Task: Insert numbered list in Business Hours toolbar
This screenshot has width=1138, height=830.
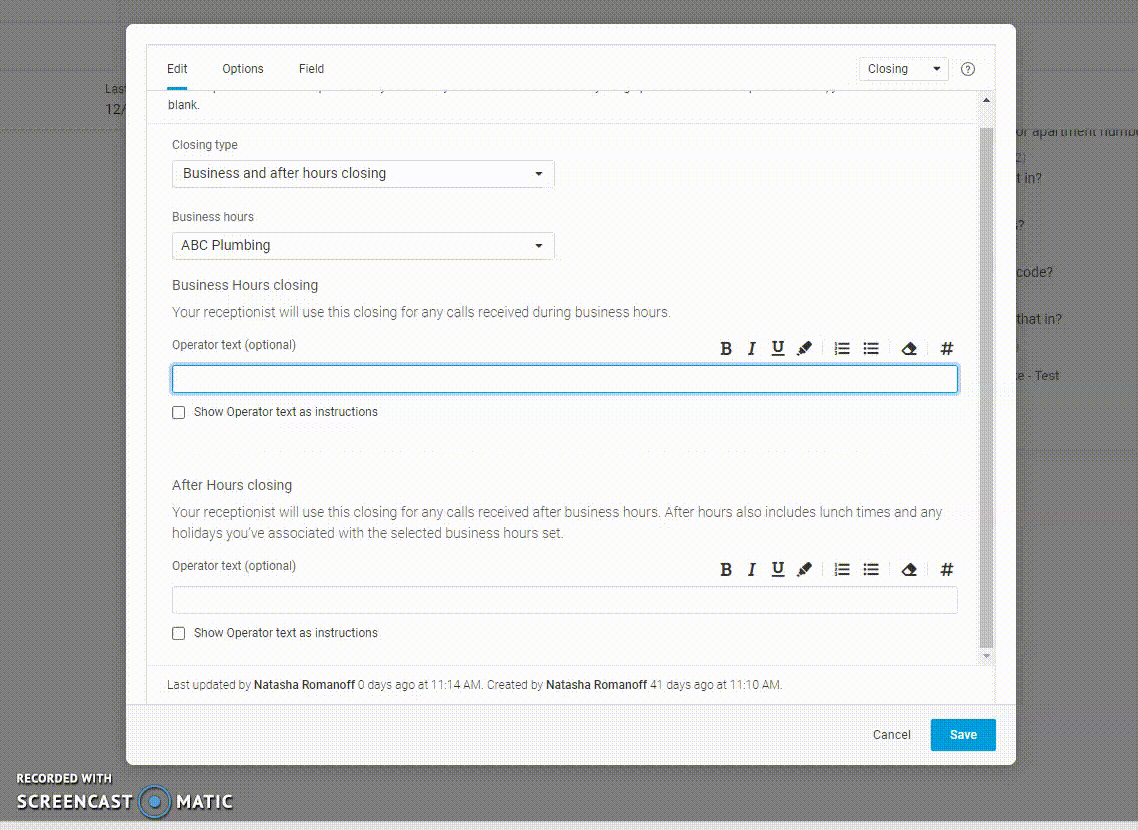Action: click(842, 348)
